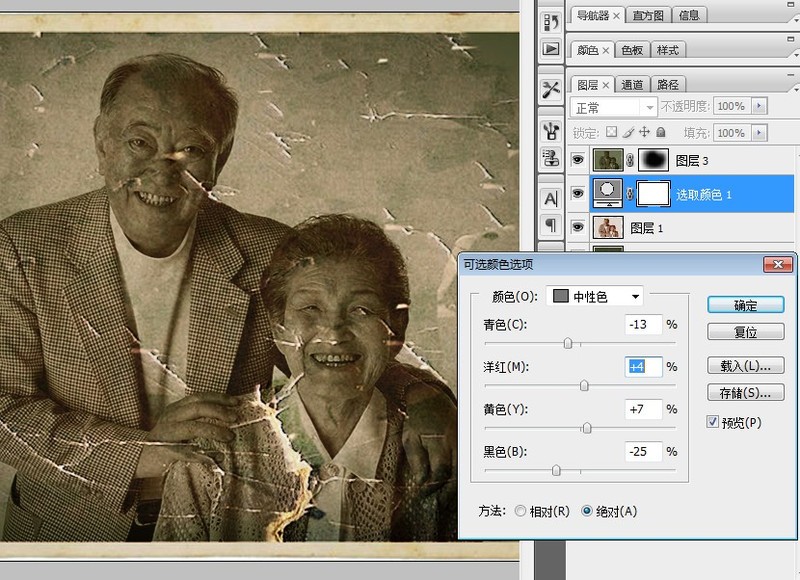Switch to the 直方图 tab

(x=648, y=16)
